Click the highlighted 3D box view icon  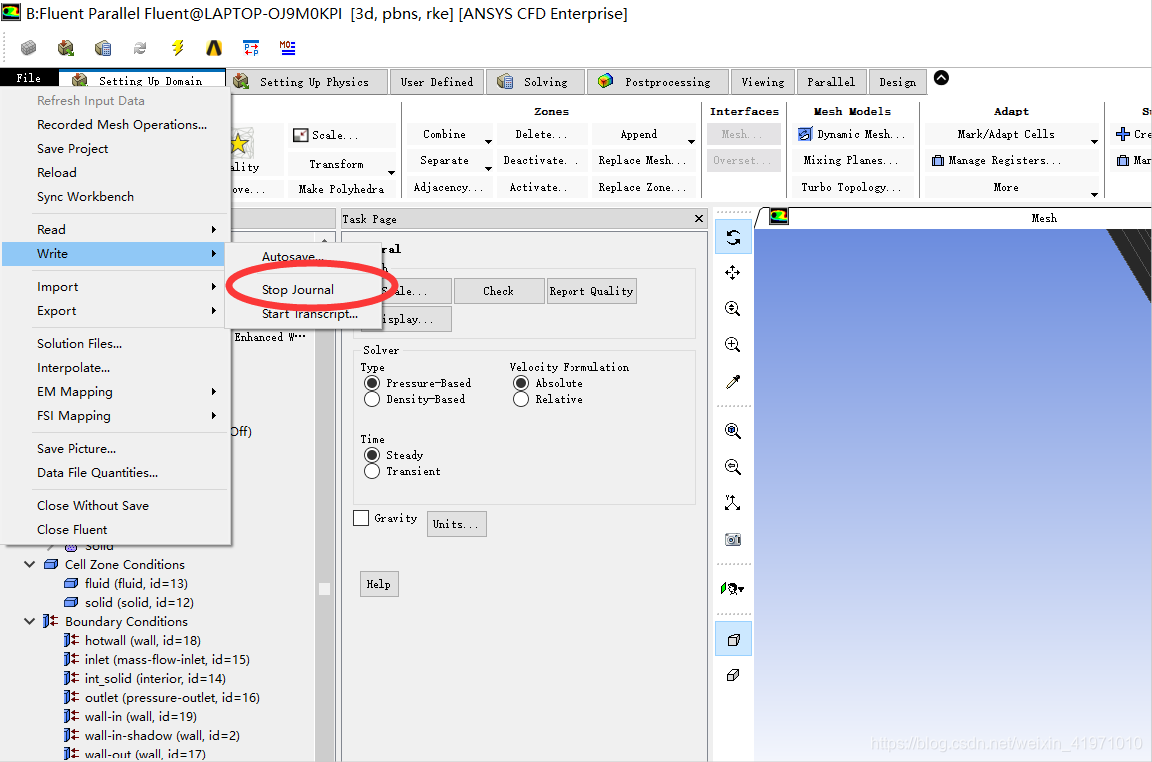coord(733,639)
